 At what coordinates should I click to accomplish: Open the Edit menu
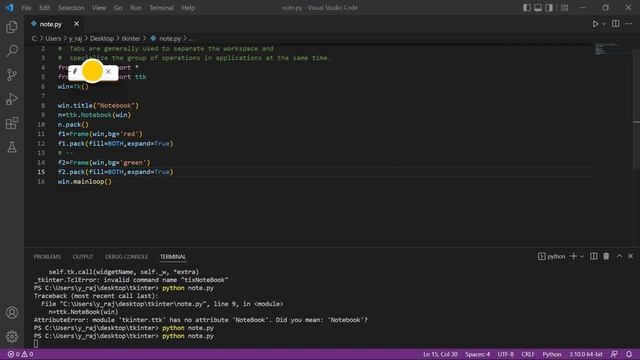coord(44,8)
